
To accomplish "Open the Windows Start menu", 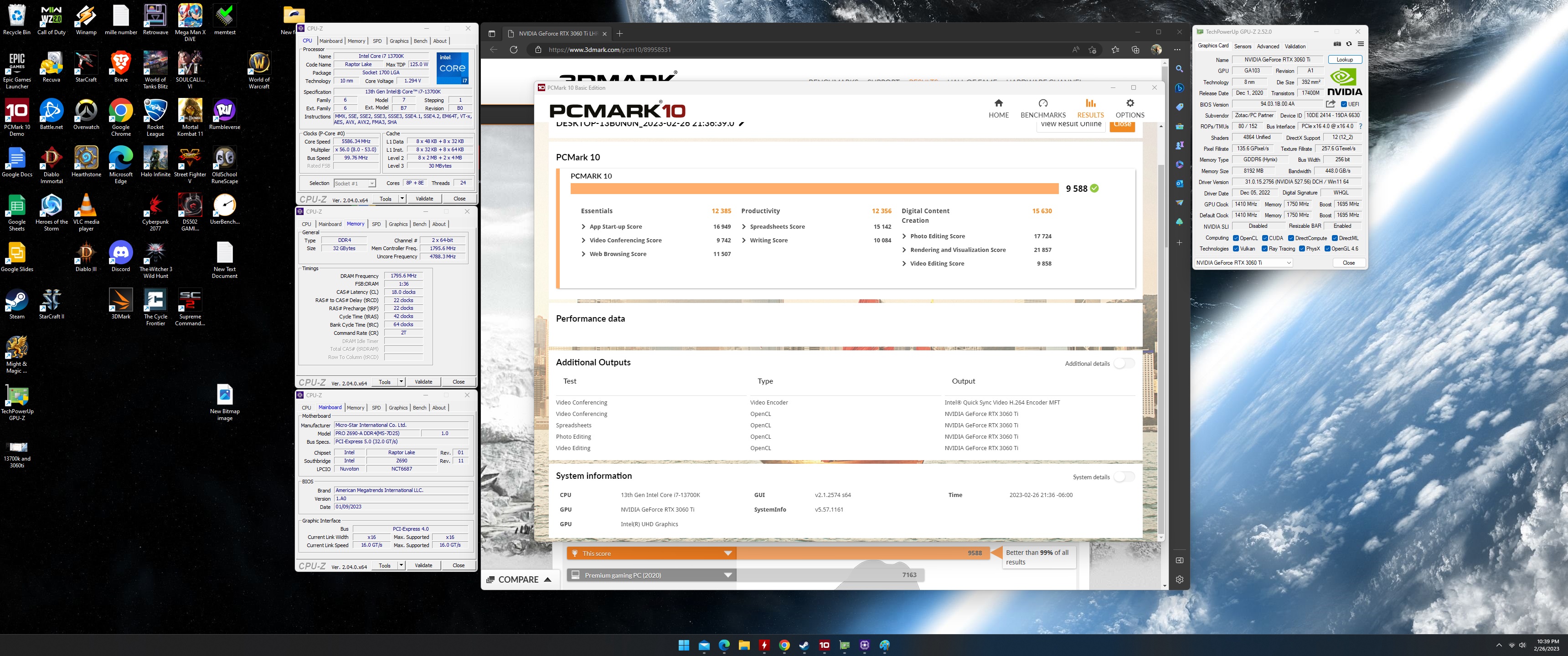I will point(684,645).
